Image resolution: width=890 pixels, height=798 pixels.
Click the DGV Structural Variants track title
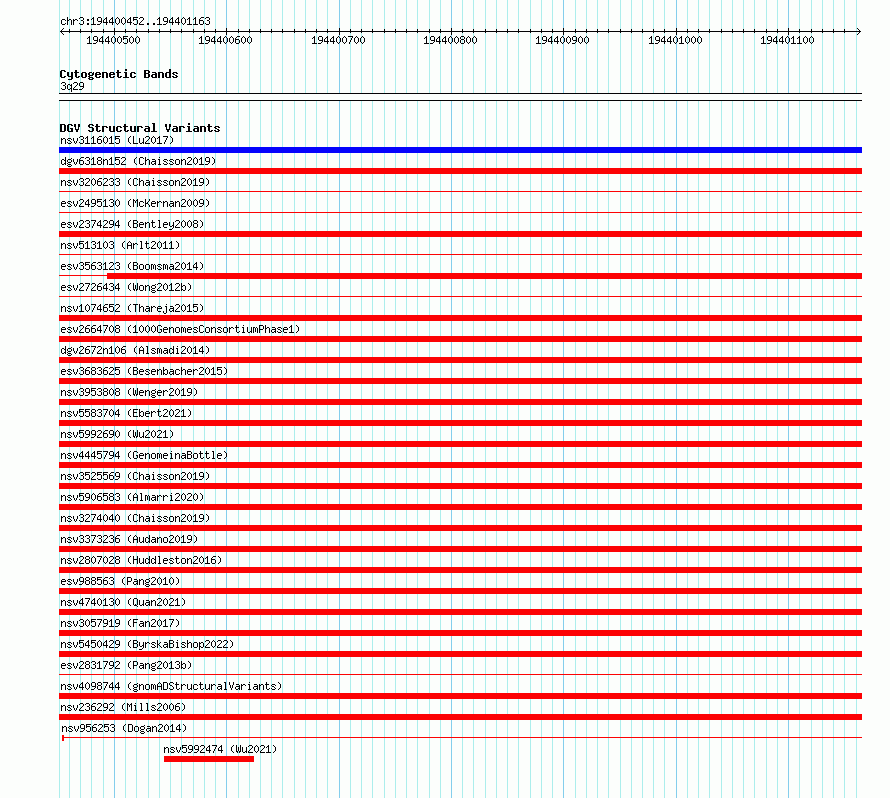(140, 128)
